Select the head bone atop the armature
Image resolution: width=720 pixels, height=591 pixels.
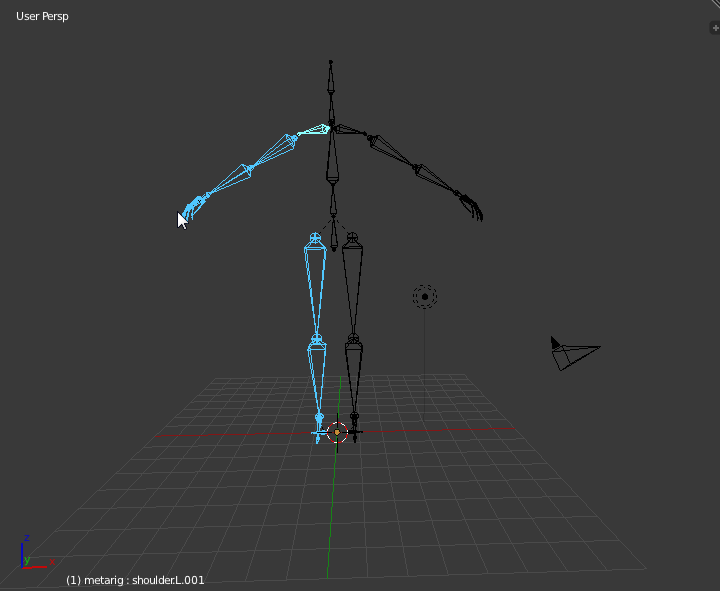point(331,77)
